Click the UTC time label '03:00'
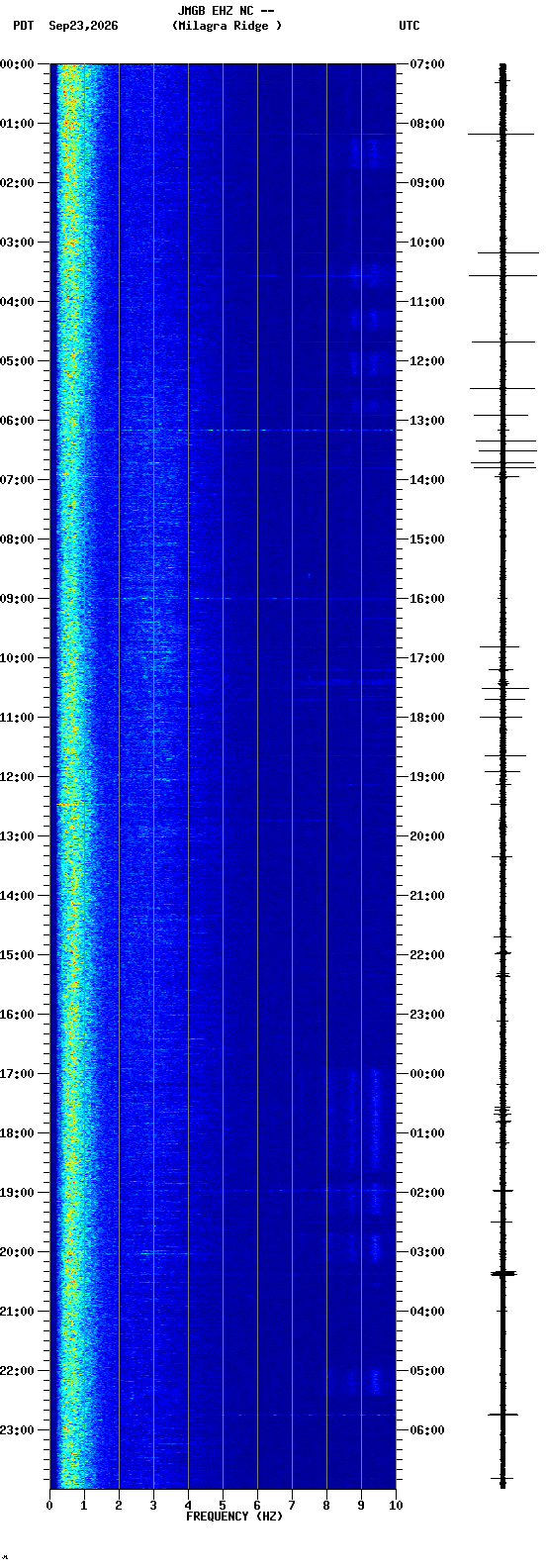This screenshot has height=1568, width=546. click(426, 1252)
